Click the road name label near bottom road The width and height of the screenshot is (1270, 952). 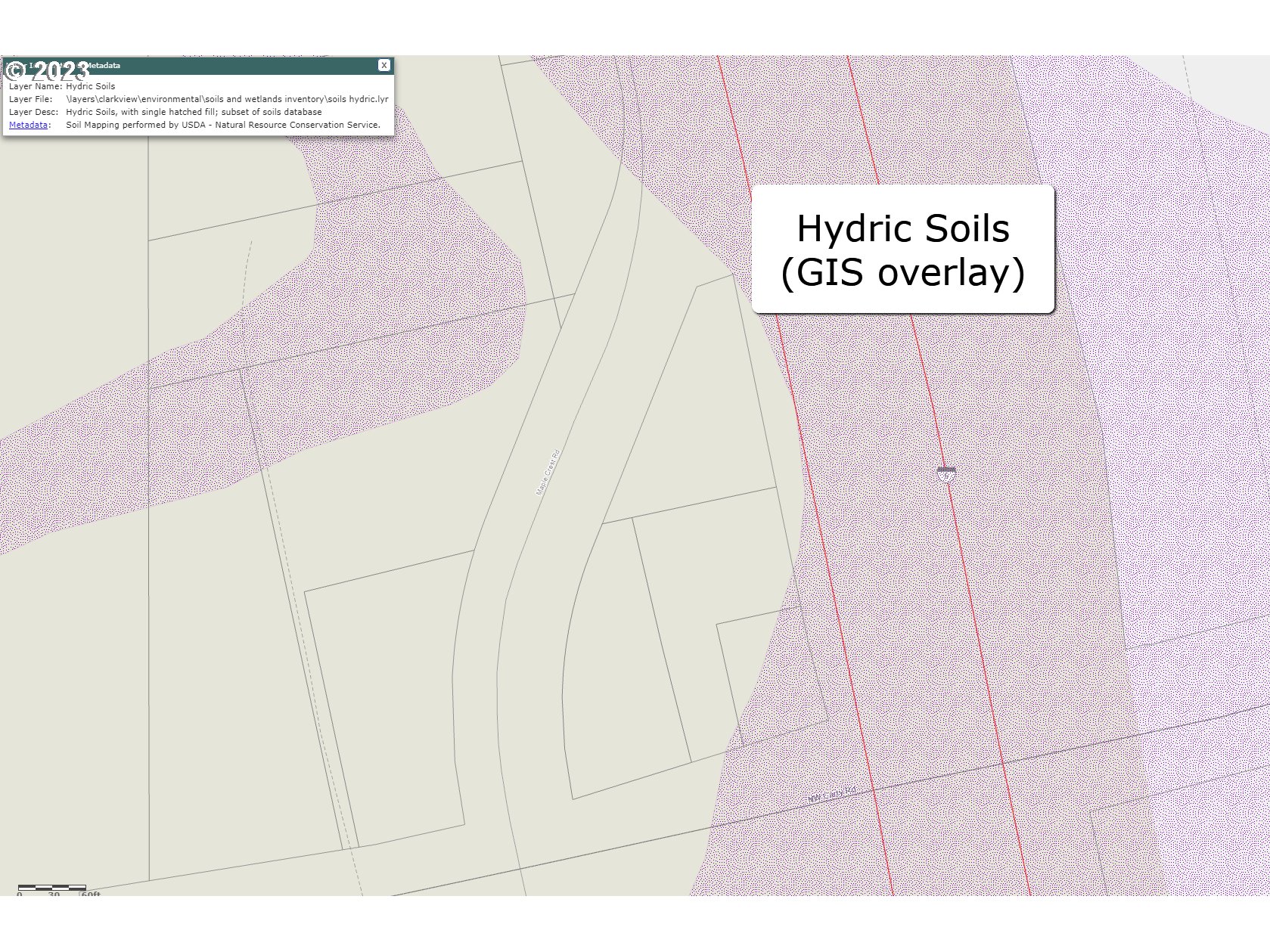click(831, 795)
